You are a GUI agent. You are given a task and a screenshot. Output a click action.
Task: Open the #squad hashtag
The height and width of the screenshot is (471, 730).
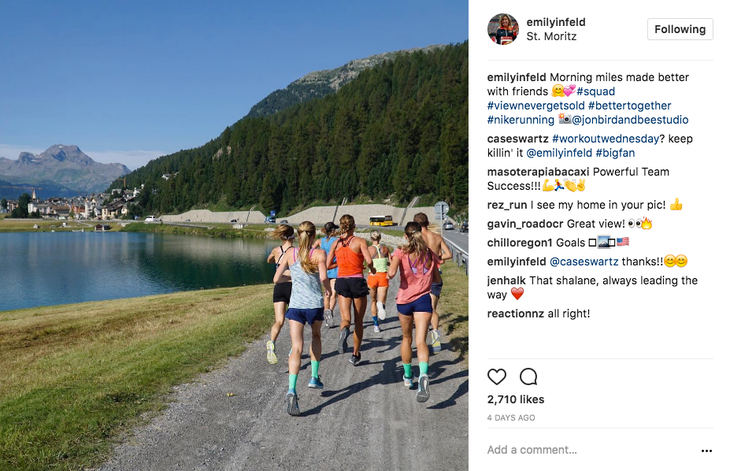[595, 91]
